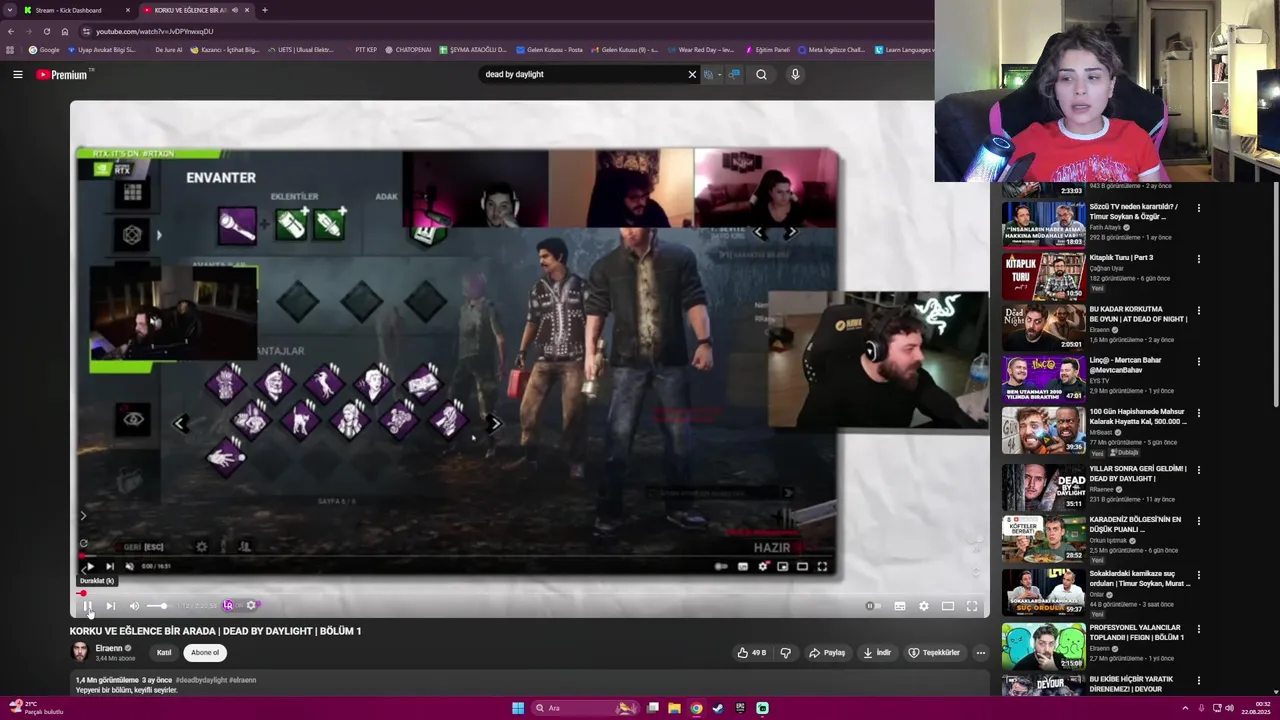The image size is (1280, 720).
Task: Open a new browser tab
Action: tap(264, 10)
